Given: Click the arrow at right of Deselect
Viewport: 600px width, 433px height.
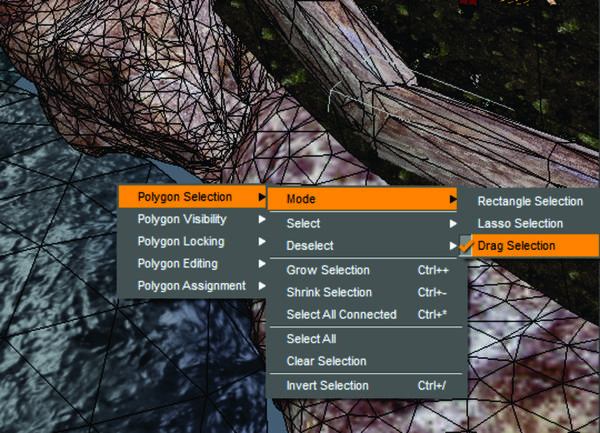Looking at the screenshot, I should 453,246.
